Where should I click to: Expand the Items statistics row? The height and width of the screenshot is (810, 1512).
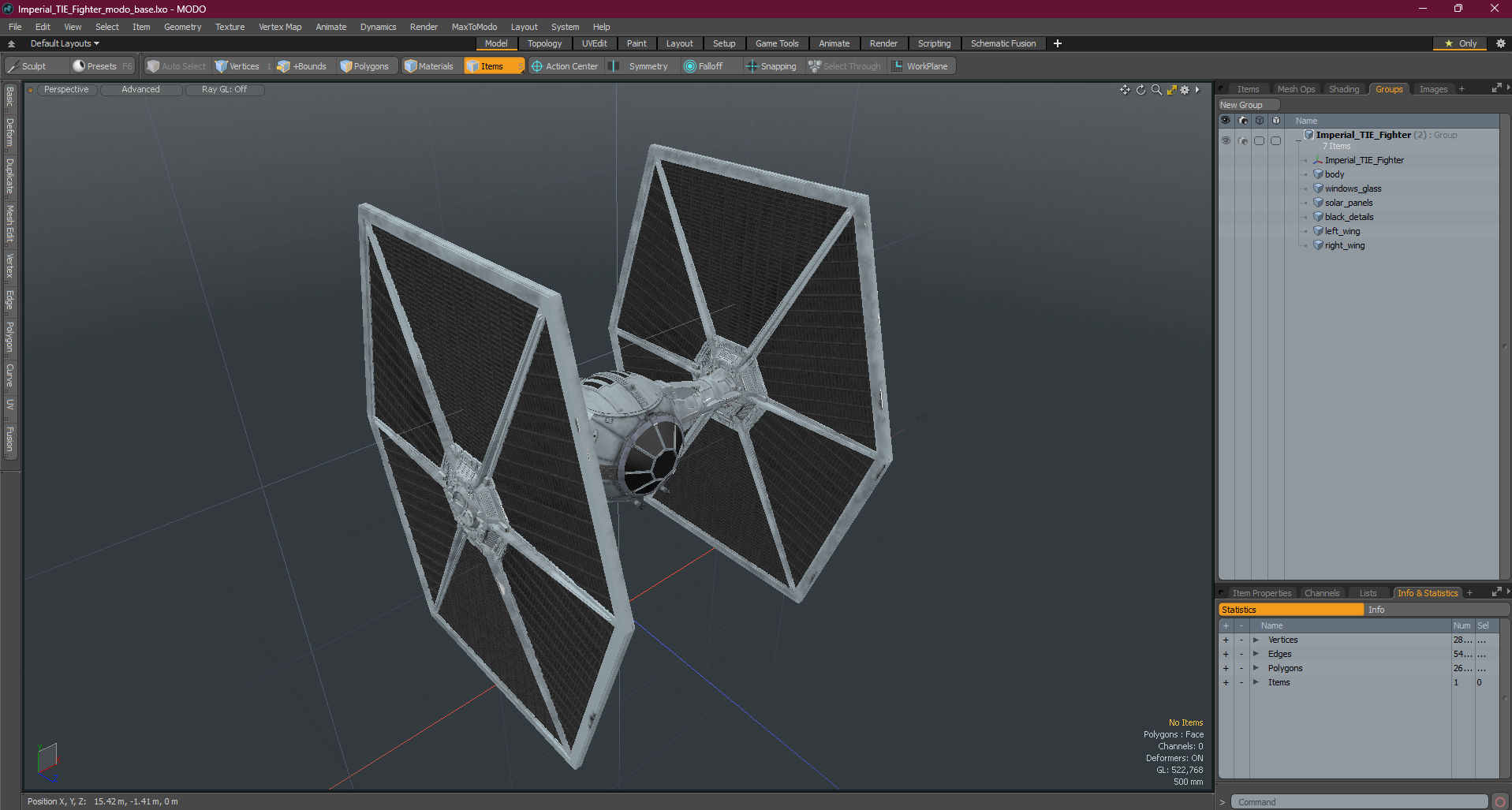[x=1256, y=683]
